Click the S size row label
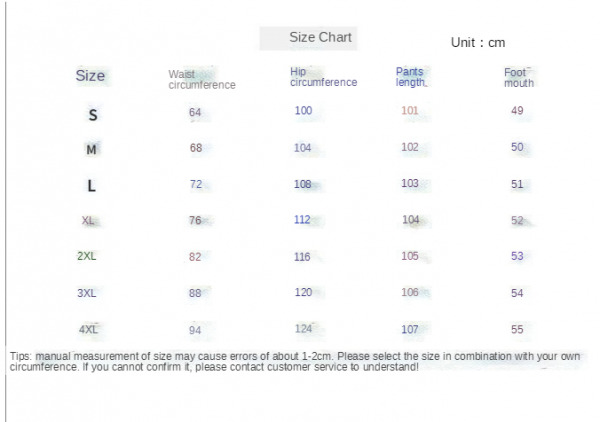The image size is (600, 422). coord(93,115)
